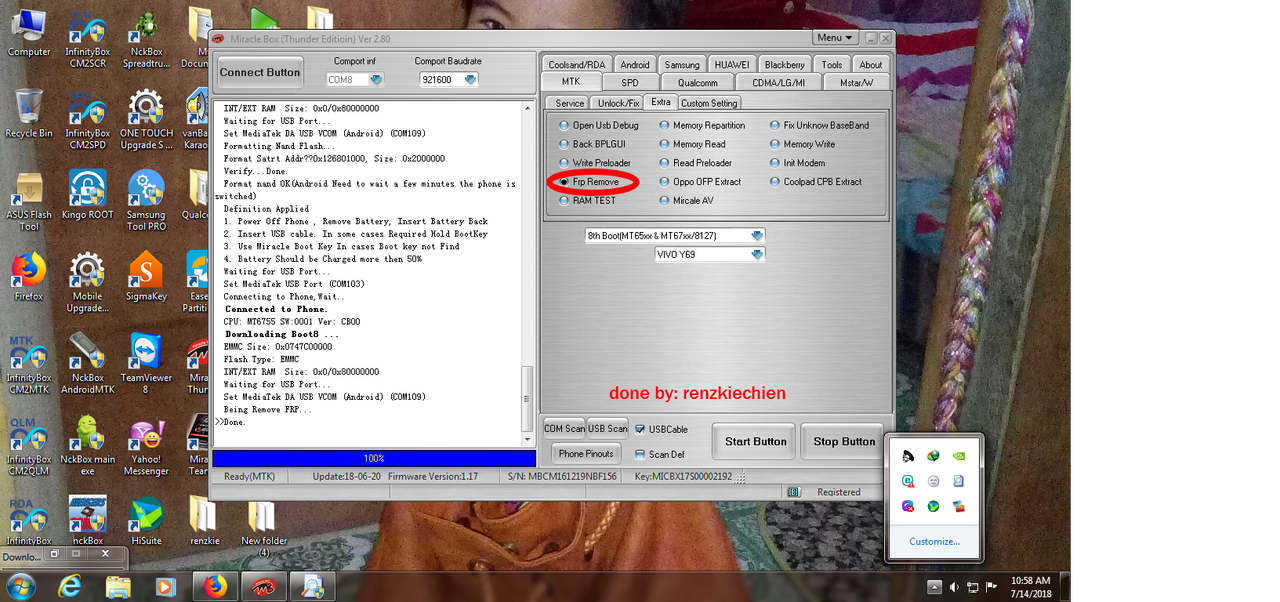The height and width of the screenshot is (602, 1280).
Task: Open the Service sub-tab
Action: point(570,103)
